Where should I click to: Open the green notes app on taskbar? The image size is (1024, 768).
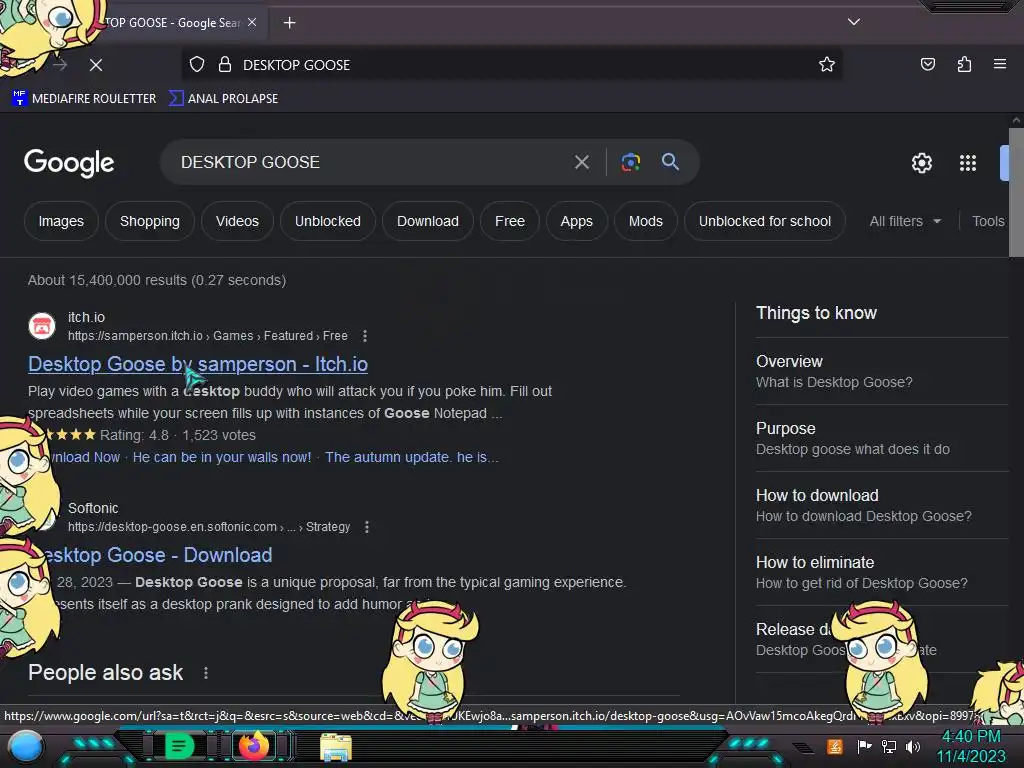coord(179,746)
